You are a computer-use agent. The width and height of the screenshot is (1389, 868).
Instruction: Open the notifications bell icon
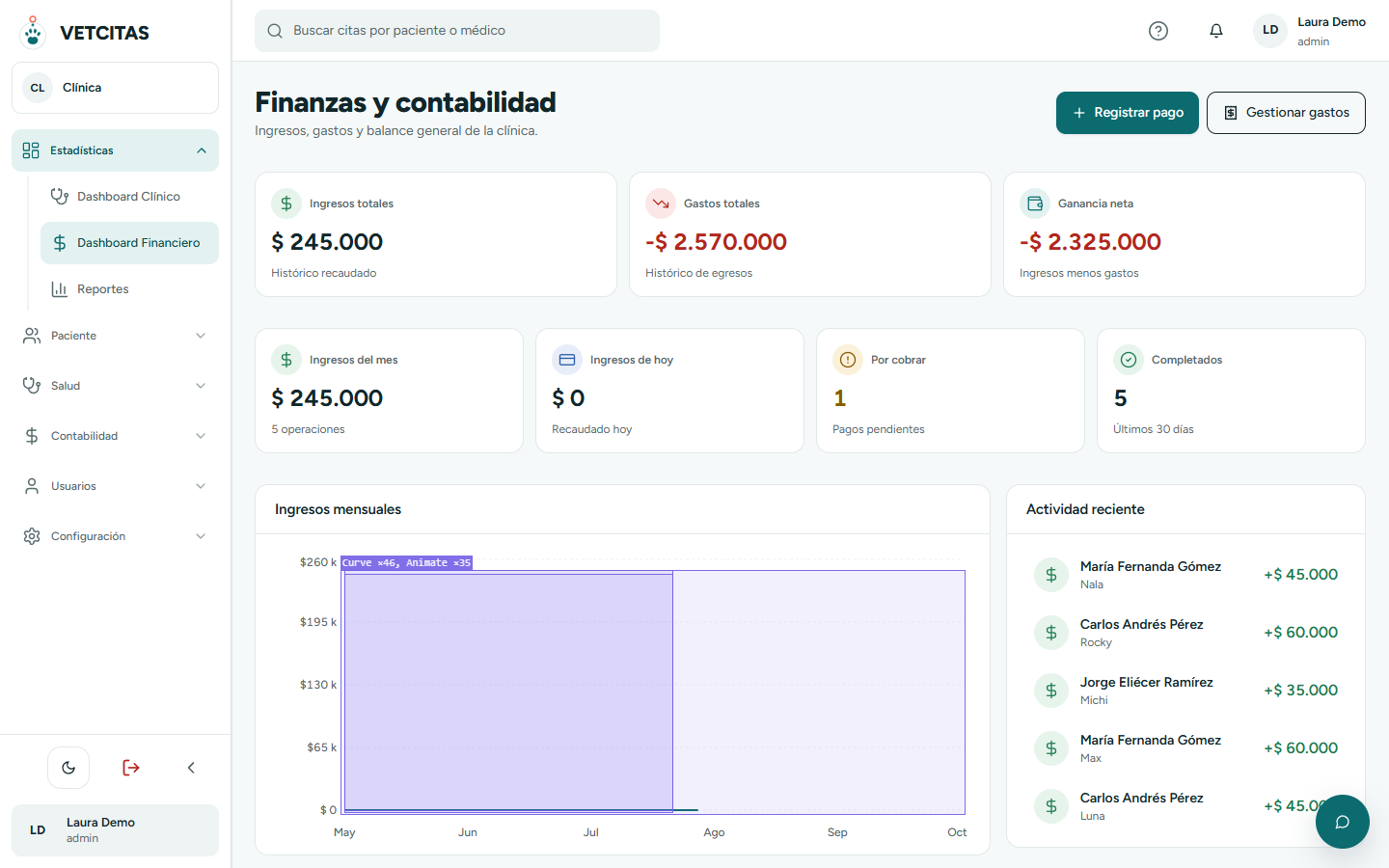(1216, 31)
